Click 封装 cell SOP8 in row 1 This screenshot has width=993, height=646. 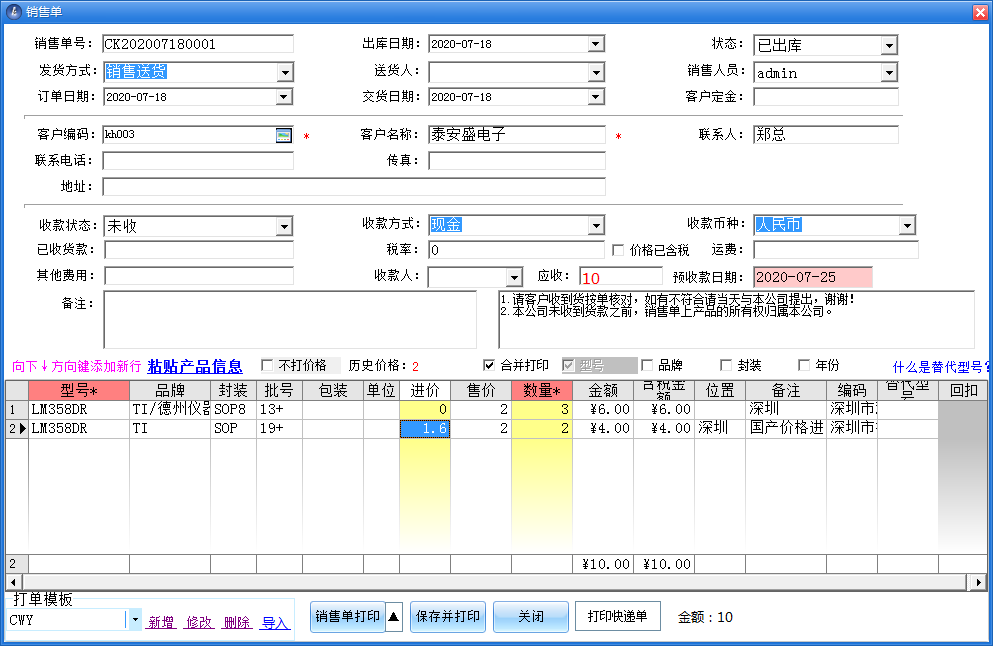[x=234, y=410]
